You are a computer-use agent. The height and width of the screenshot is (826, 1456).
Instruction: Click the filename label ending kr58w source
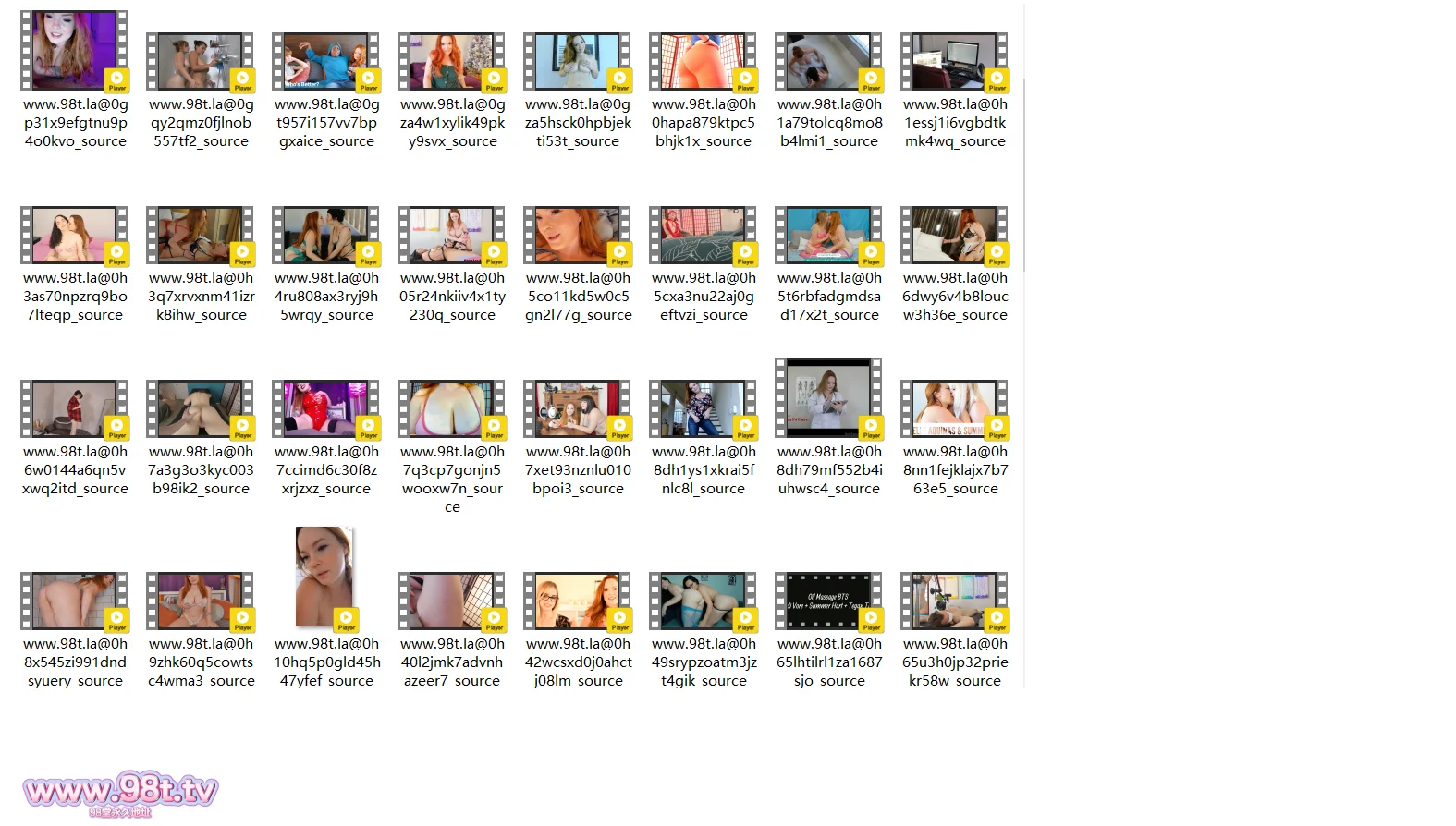955,662
